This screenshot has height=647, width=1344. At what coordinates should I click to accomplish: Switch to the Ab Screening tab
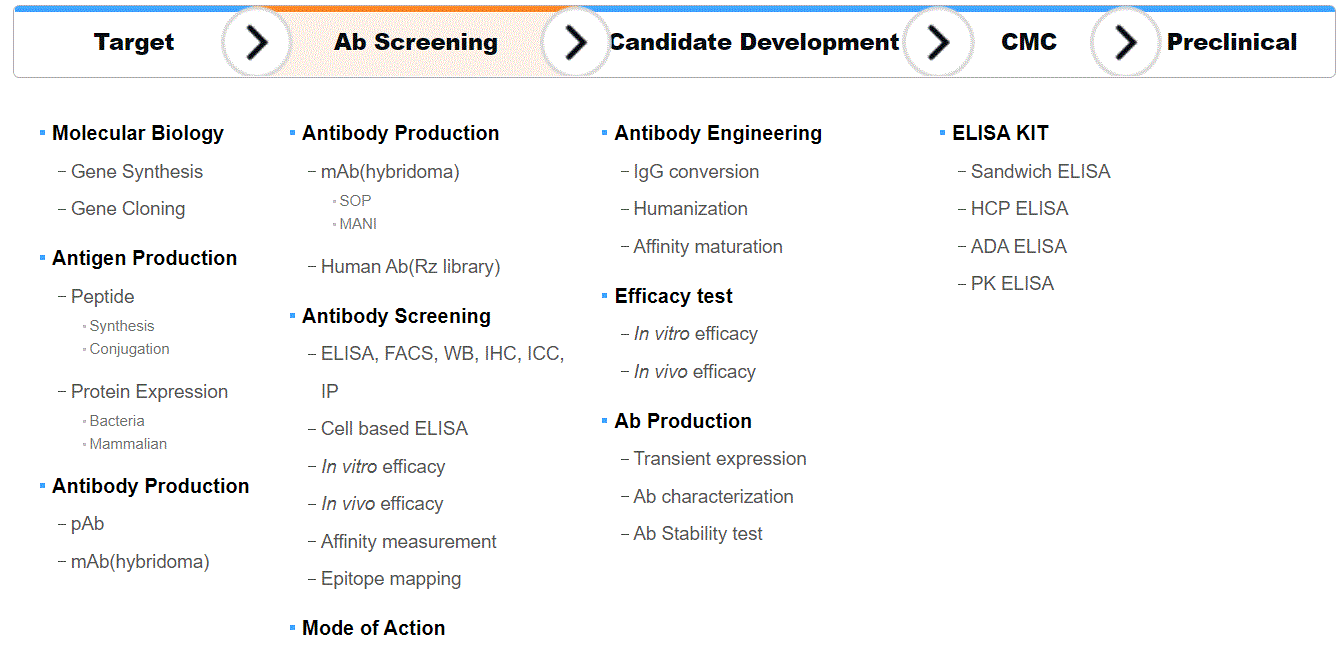416,42
